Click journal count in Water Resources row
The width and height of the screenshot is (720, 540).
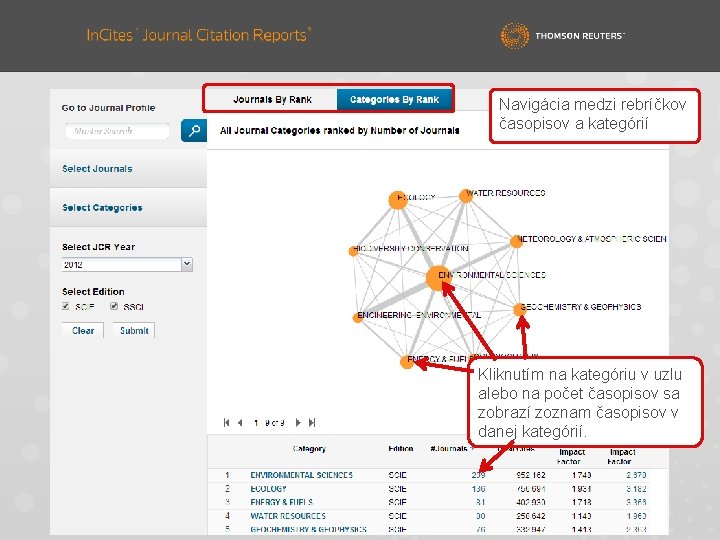[x=481, y=516]
